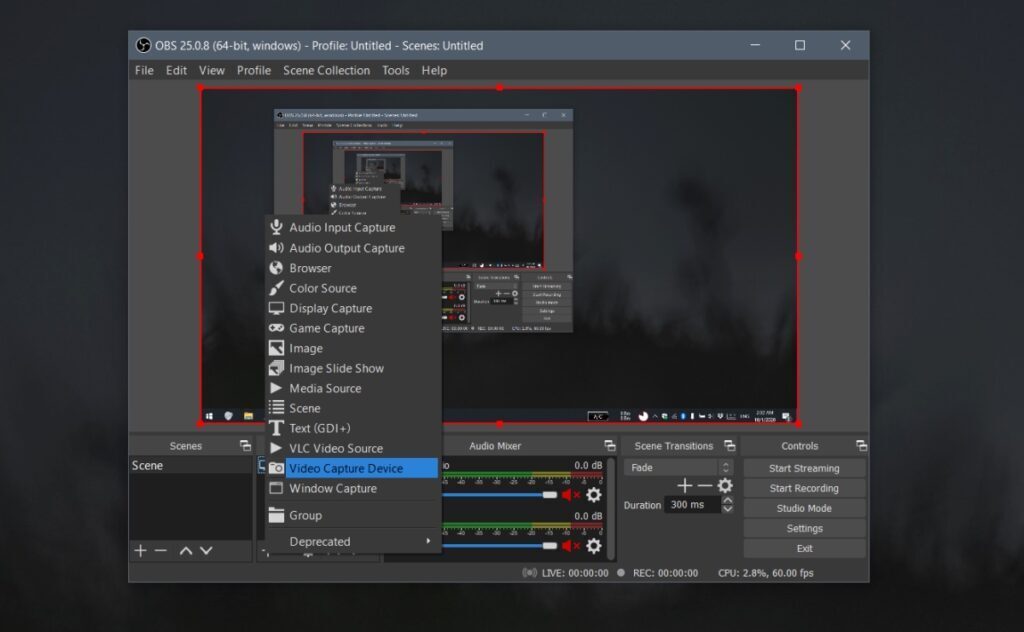This screenshot has height=632, width=1024.
Task: Move the selected scene up with the arrow
Action: 185,550
